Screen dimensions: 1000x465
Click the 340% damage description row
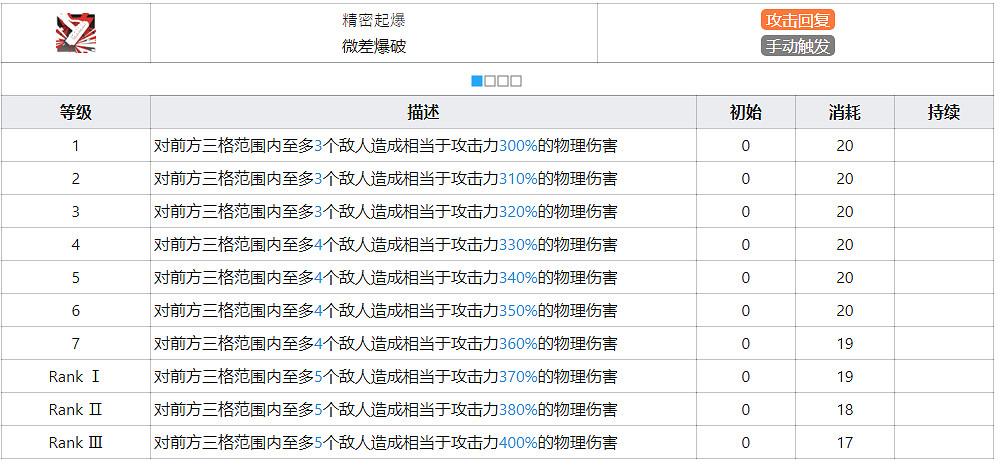pyautogui.click(x=423, y=277)
